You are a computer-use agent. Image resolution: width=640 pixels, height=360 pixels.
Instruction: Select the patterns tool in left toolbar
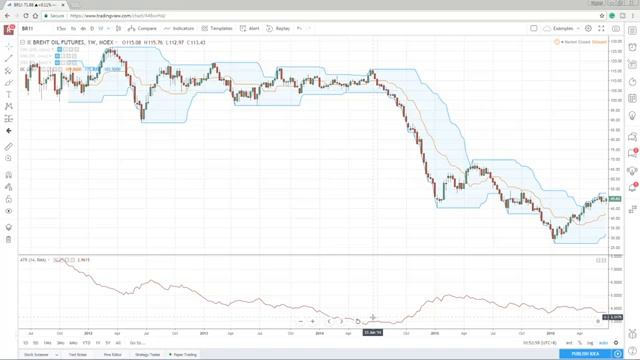coord(9,107)
